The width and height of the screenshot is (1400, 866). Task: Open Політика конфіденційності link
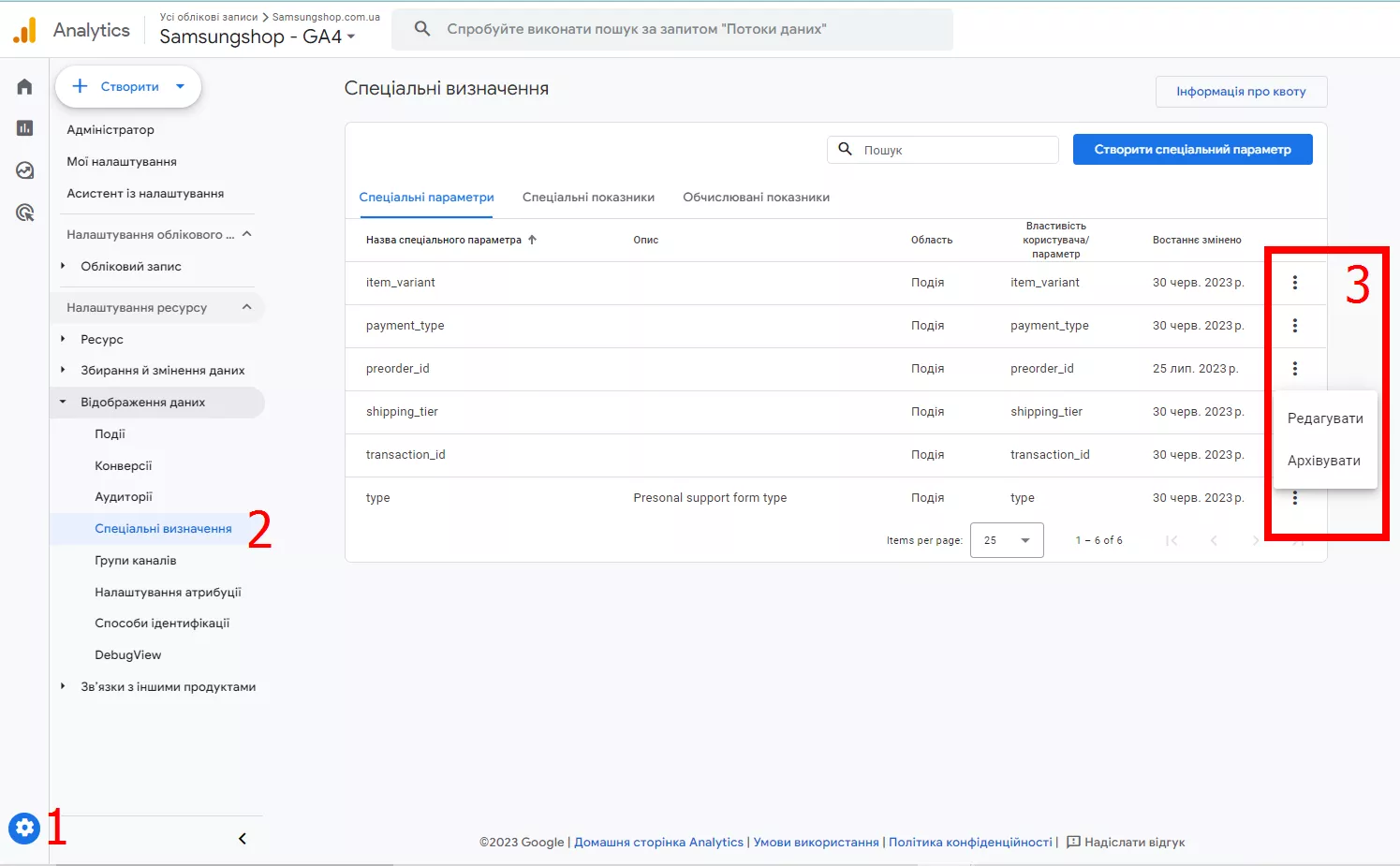click(x=970, y=843)
